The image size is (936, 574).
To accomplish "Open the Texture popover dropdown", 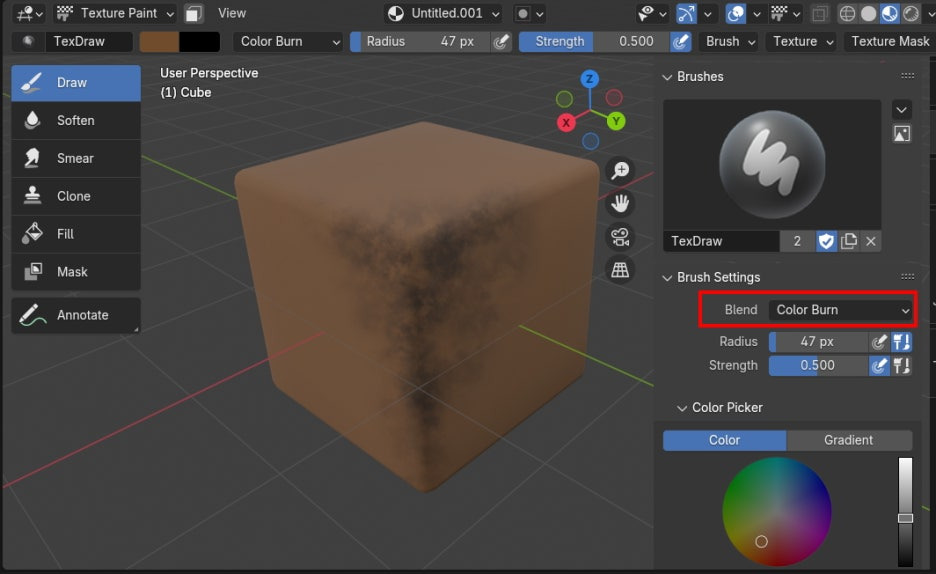I will point(802,41).
